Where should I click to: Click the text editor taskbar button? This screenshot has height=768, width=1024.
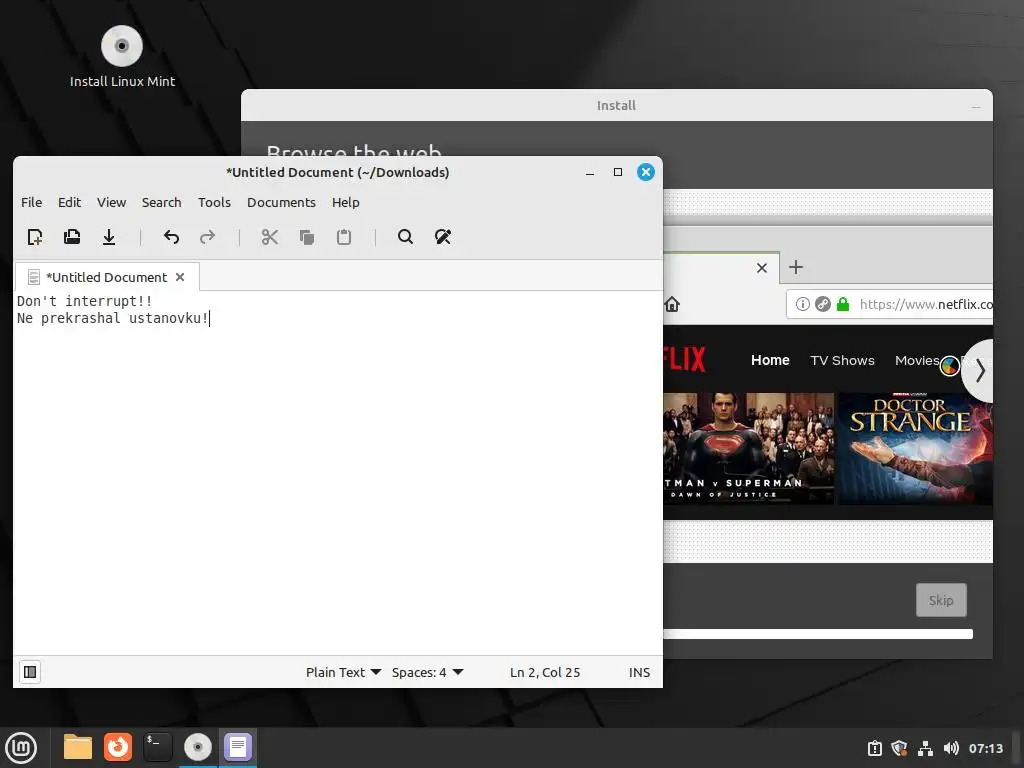pyautogui.click(x=238, y=747)
